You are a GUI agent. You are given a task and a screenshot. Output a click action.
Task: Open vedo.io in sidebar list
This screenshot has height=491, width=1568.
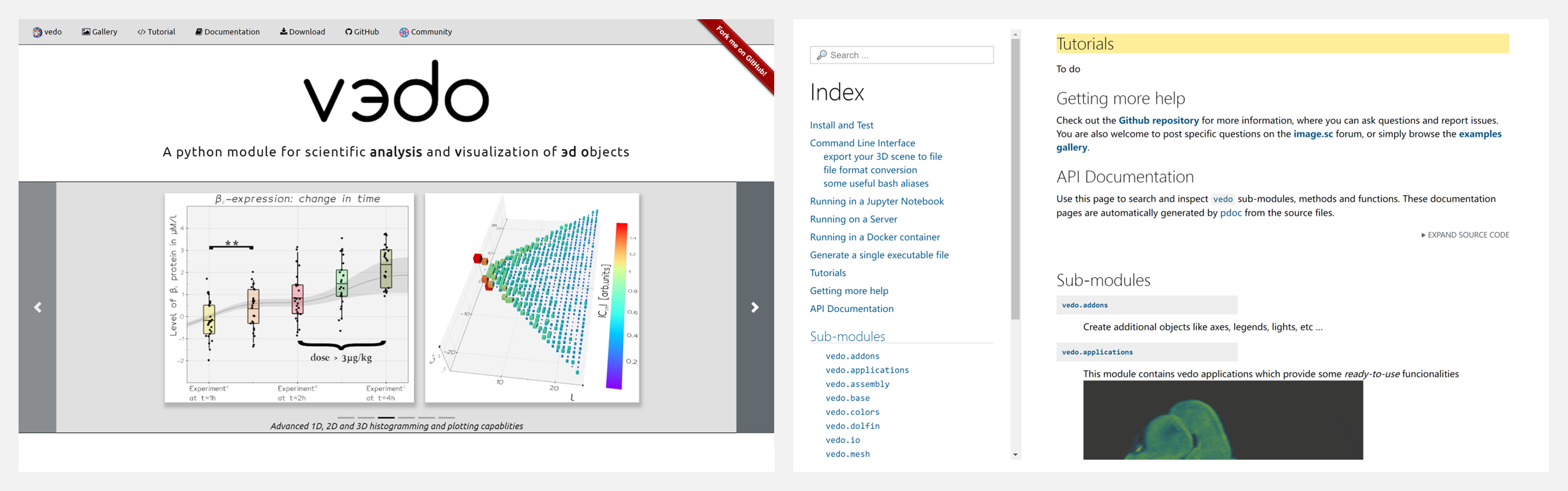(x=843, y=440)
